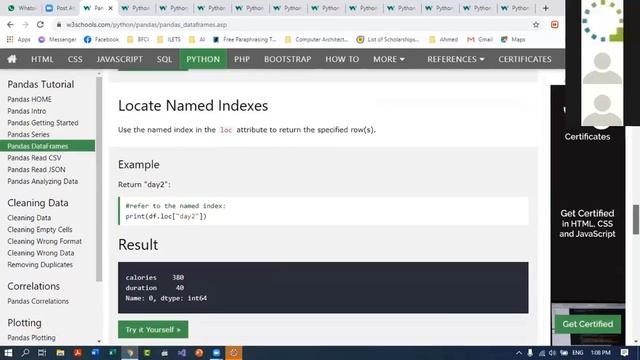Screen dimensions: 640x360
Task: Reload the page with the refresh icon
Action: pos(40,24)
